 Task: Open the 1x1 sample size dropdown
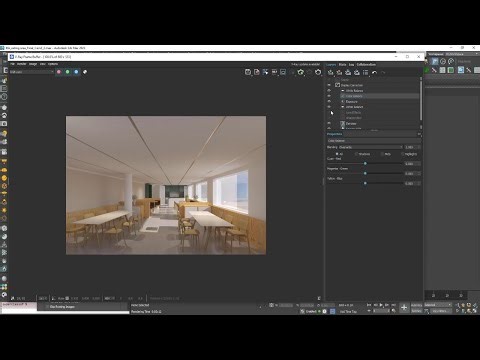click(43, 298)
